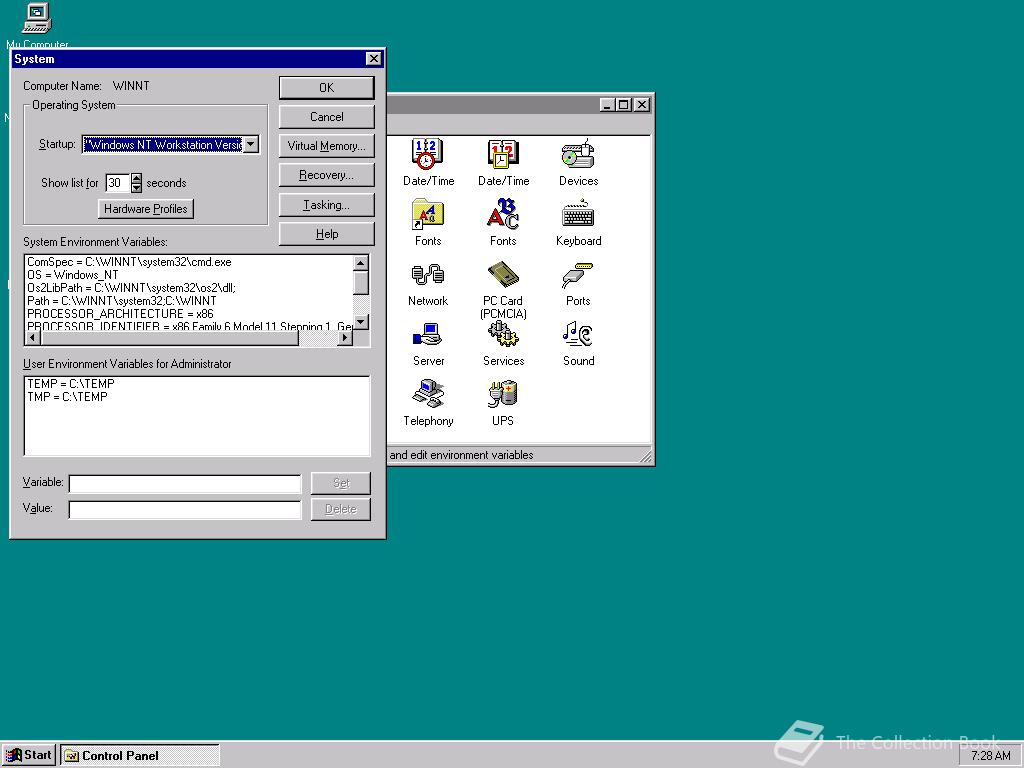Open Hardware Profiles dialog
The height and width of the screenshot is (768, 1024).
tap(146, 209)
